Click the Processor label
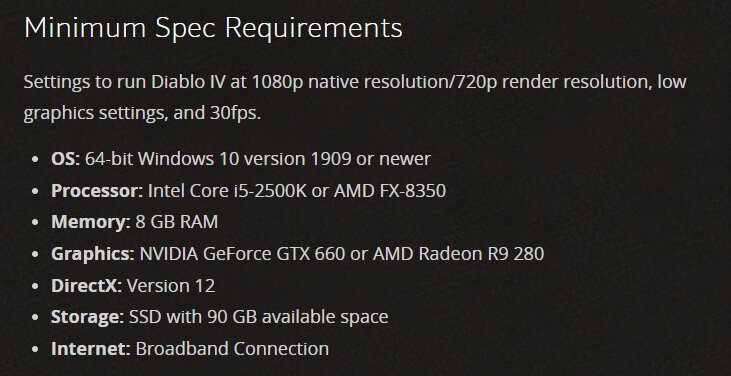 pos(97,191)
